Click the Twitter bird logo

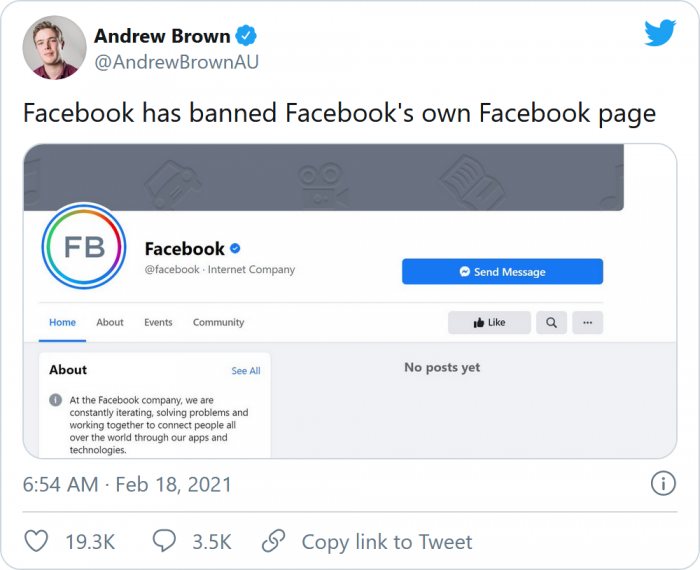coord(660,33)
